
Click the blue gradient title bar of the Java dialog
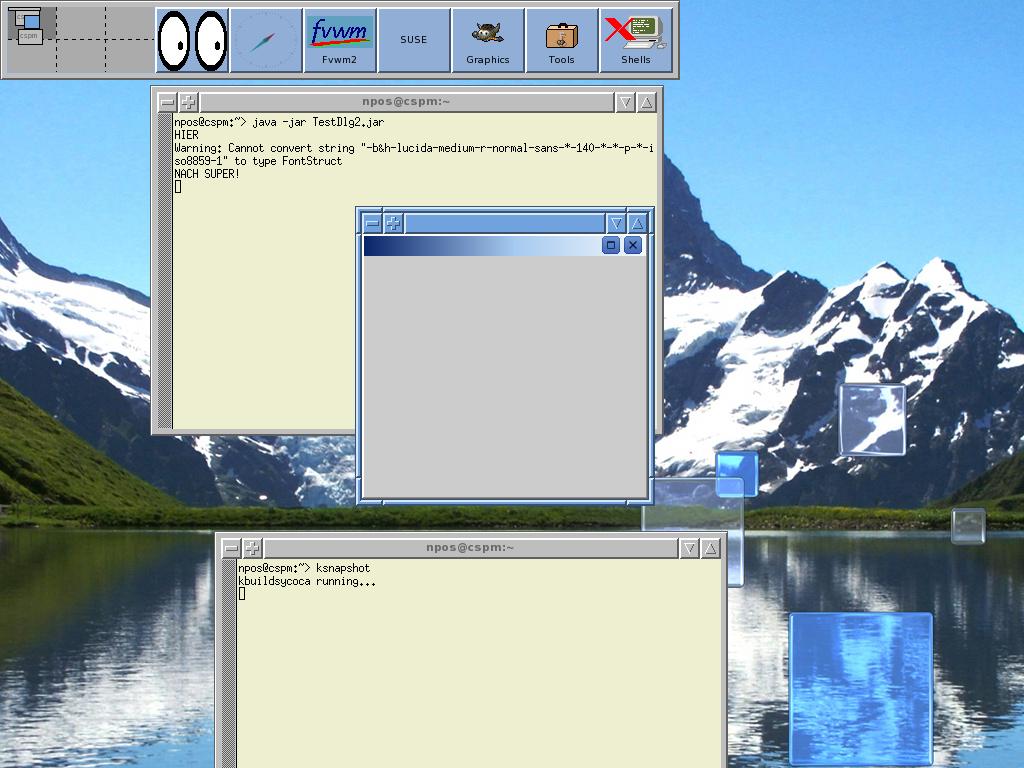(x=482, y=246)
